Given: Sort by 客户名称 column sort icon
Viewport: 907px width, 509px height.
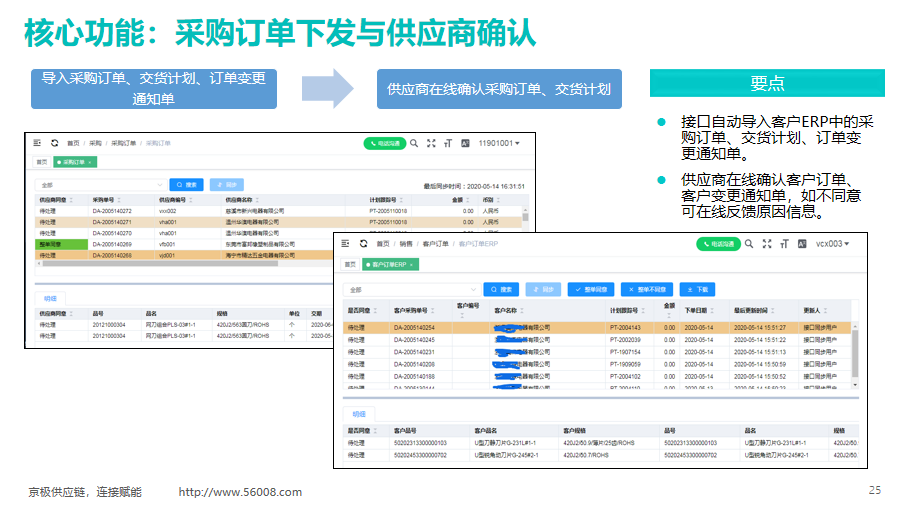Looking at the screenshot, I should [522, 311].
